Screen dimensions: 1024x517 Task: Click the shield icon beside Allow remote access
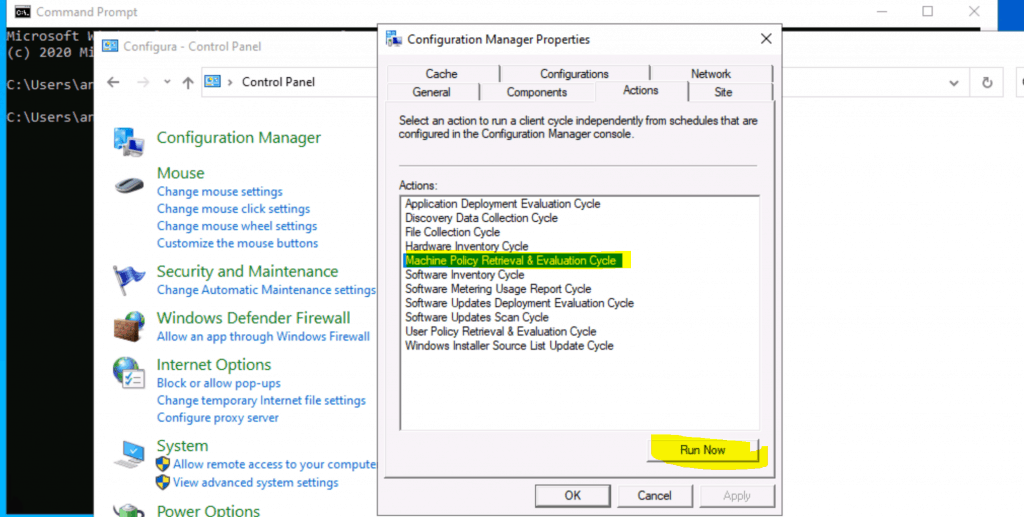click(x=163, y=464)
